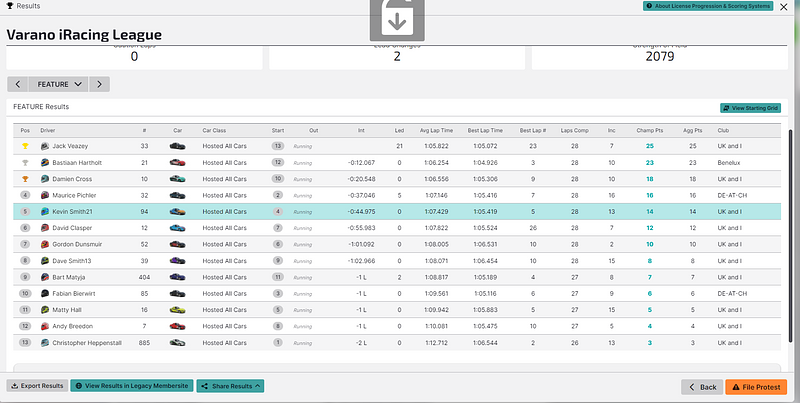Screen dimensions: 800x403
Task: Sort by Inc column header
Action: point(611,131)
